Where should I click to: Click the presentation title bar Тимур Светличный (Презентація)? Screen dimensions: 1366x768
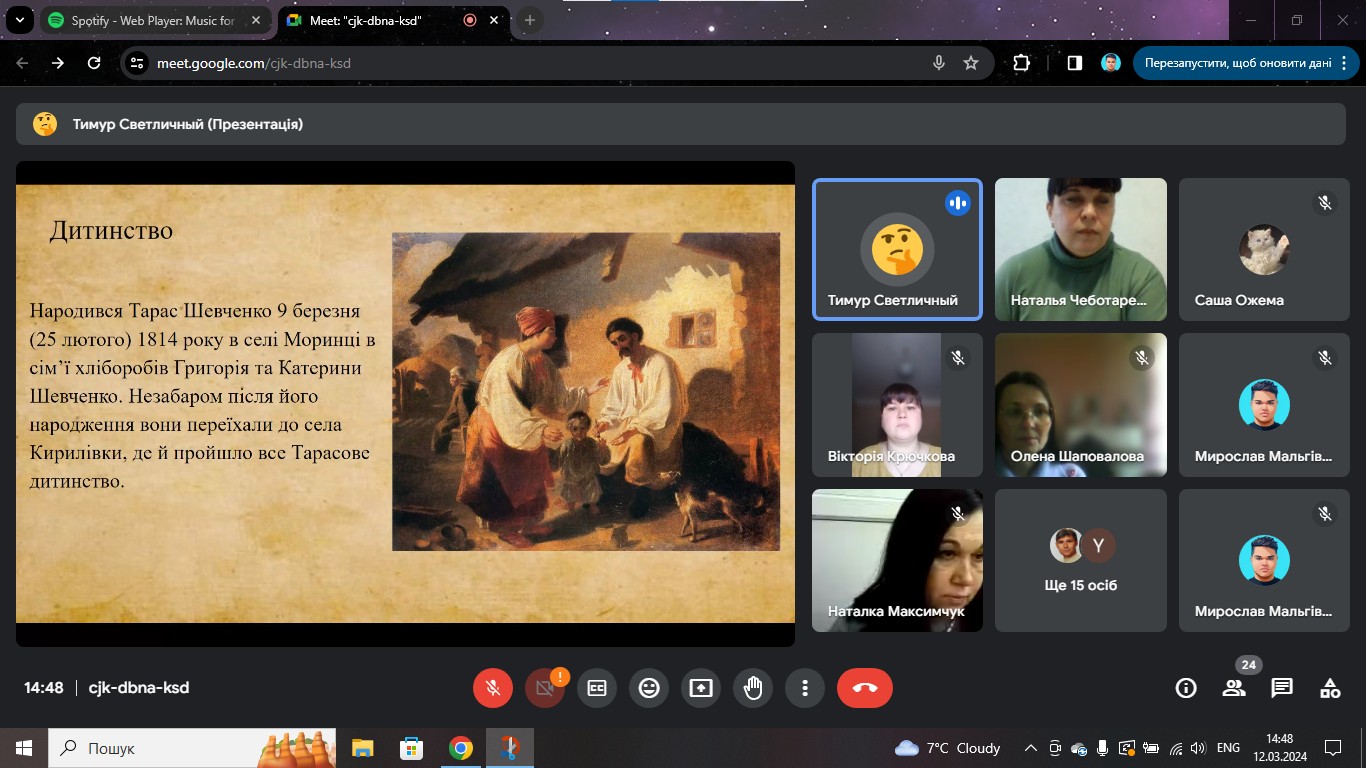click(683, 124)
